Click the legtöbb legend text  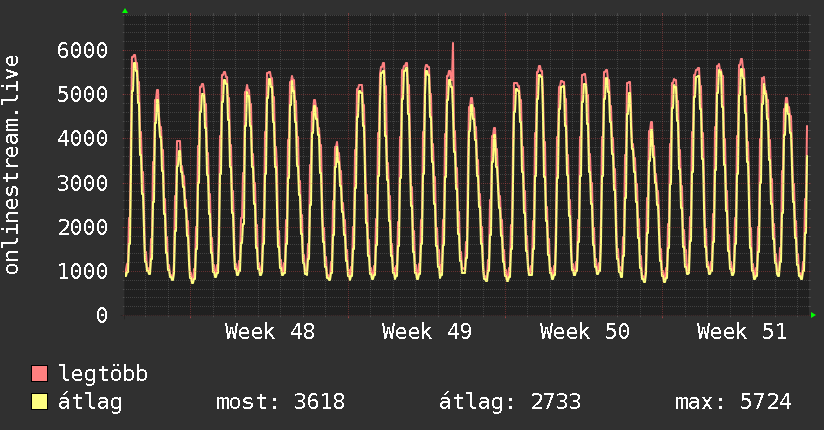point(104,375)
